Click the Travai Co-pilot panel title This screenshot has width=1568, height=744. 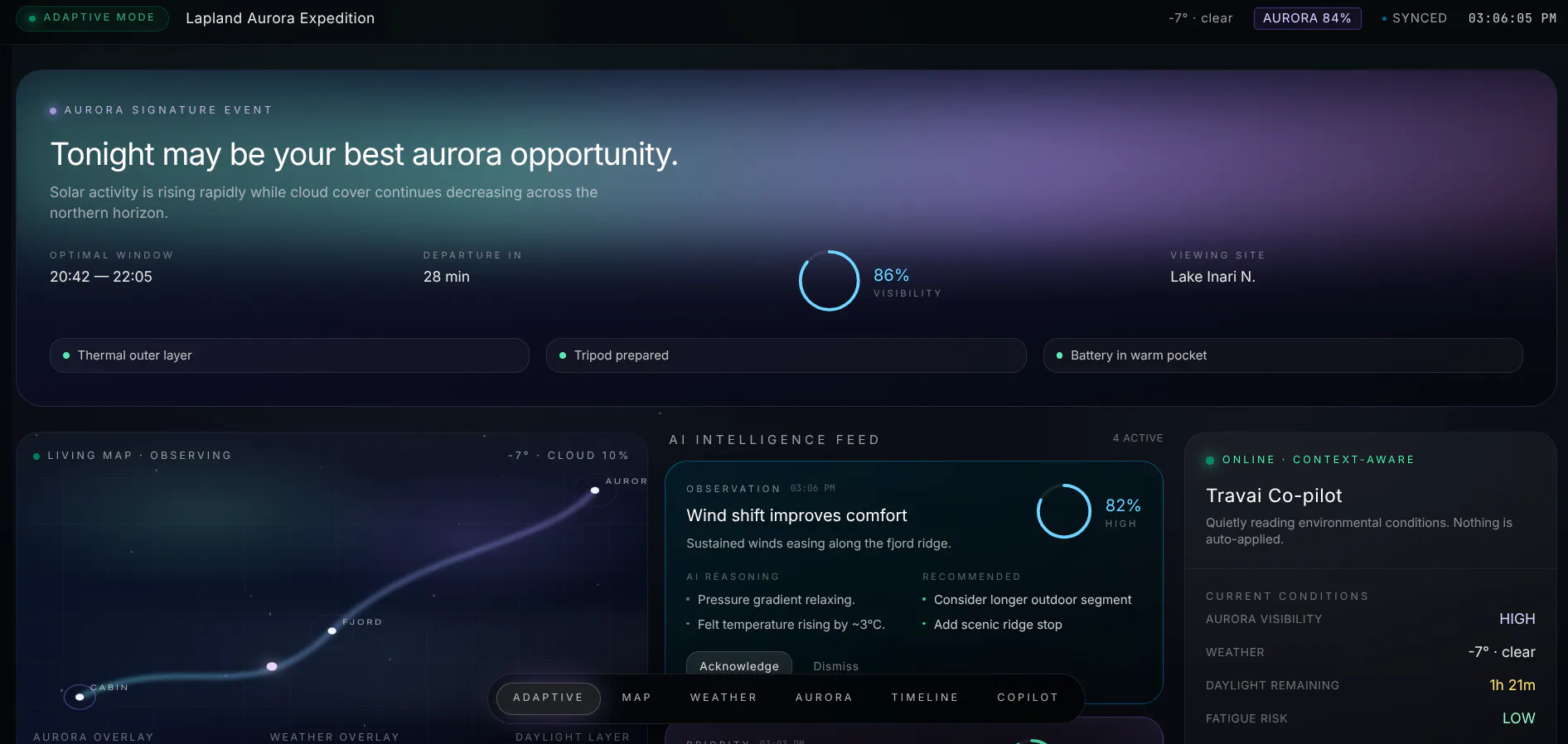coord(1274,495)
